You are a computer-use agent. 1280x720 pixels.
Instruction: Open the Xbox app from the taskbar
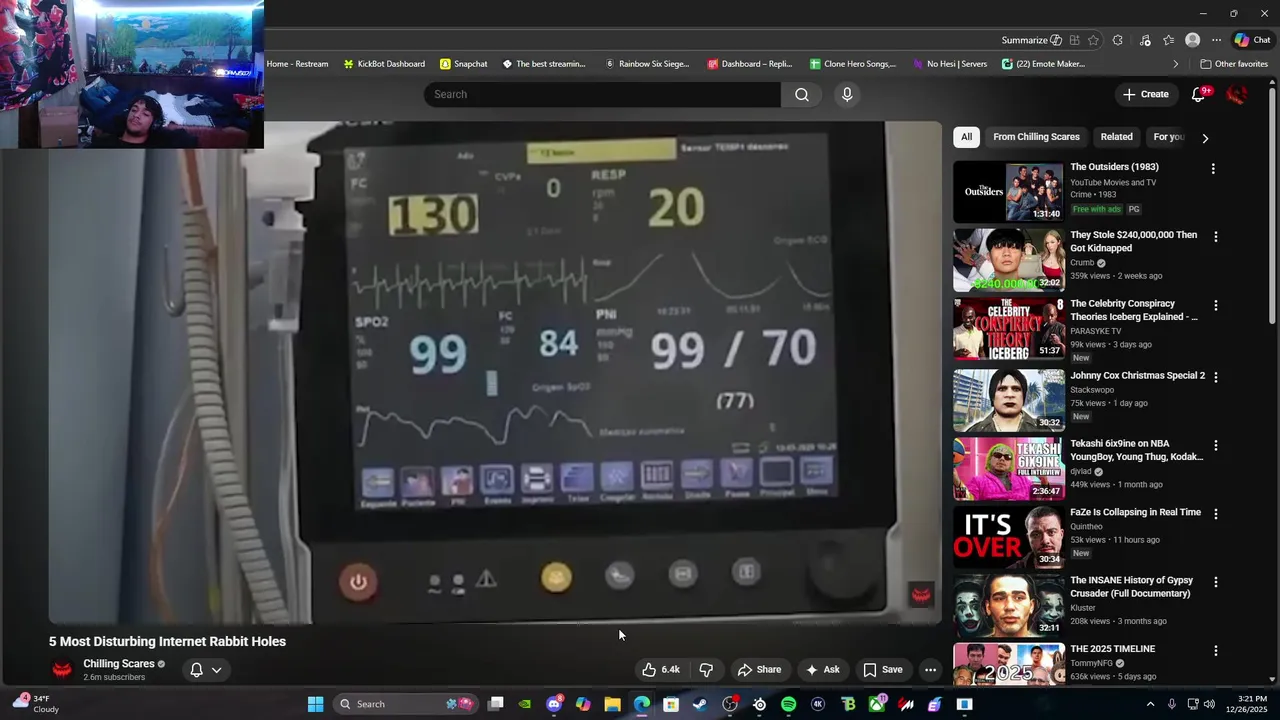[876, 704]
